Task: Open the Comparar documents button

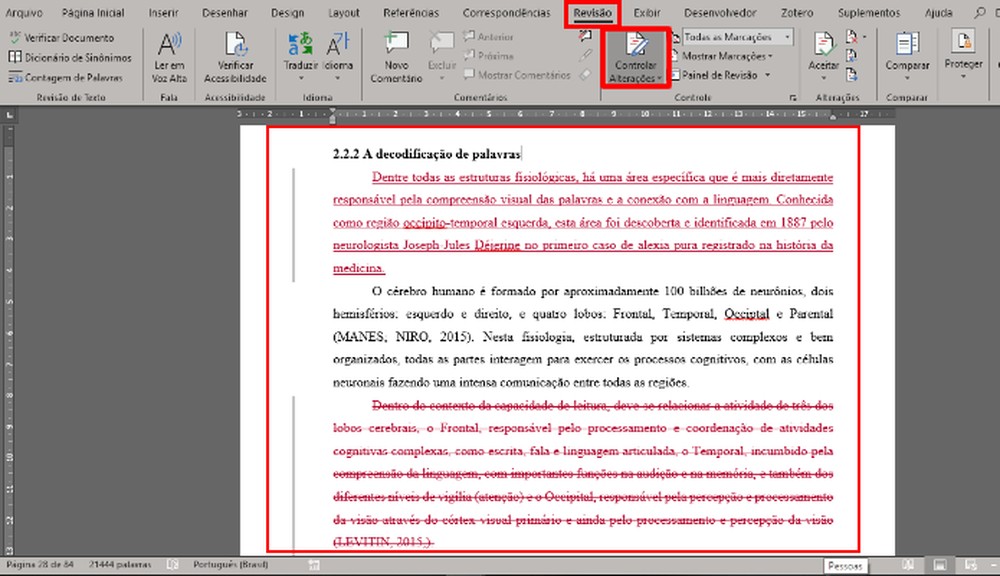Action: click(907, 57)
